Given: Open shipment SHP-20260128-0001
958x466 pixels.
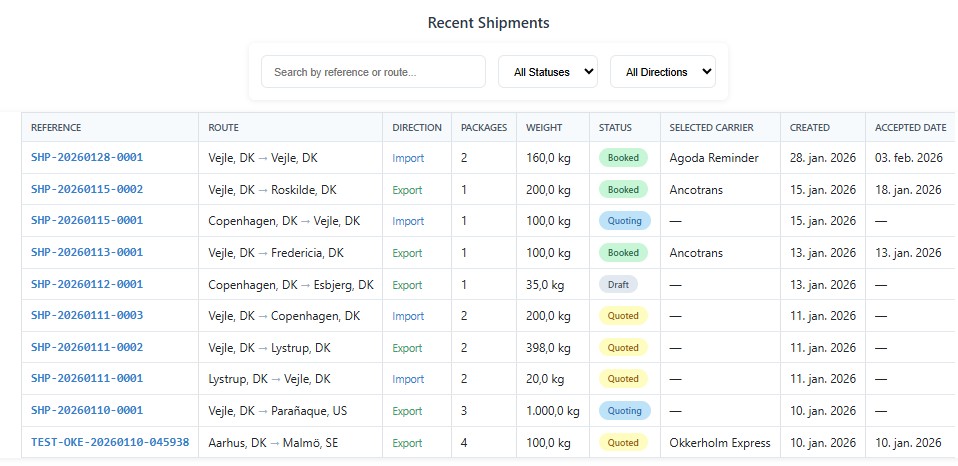Looking at the screenshot, I should (87, 158).
